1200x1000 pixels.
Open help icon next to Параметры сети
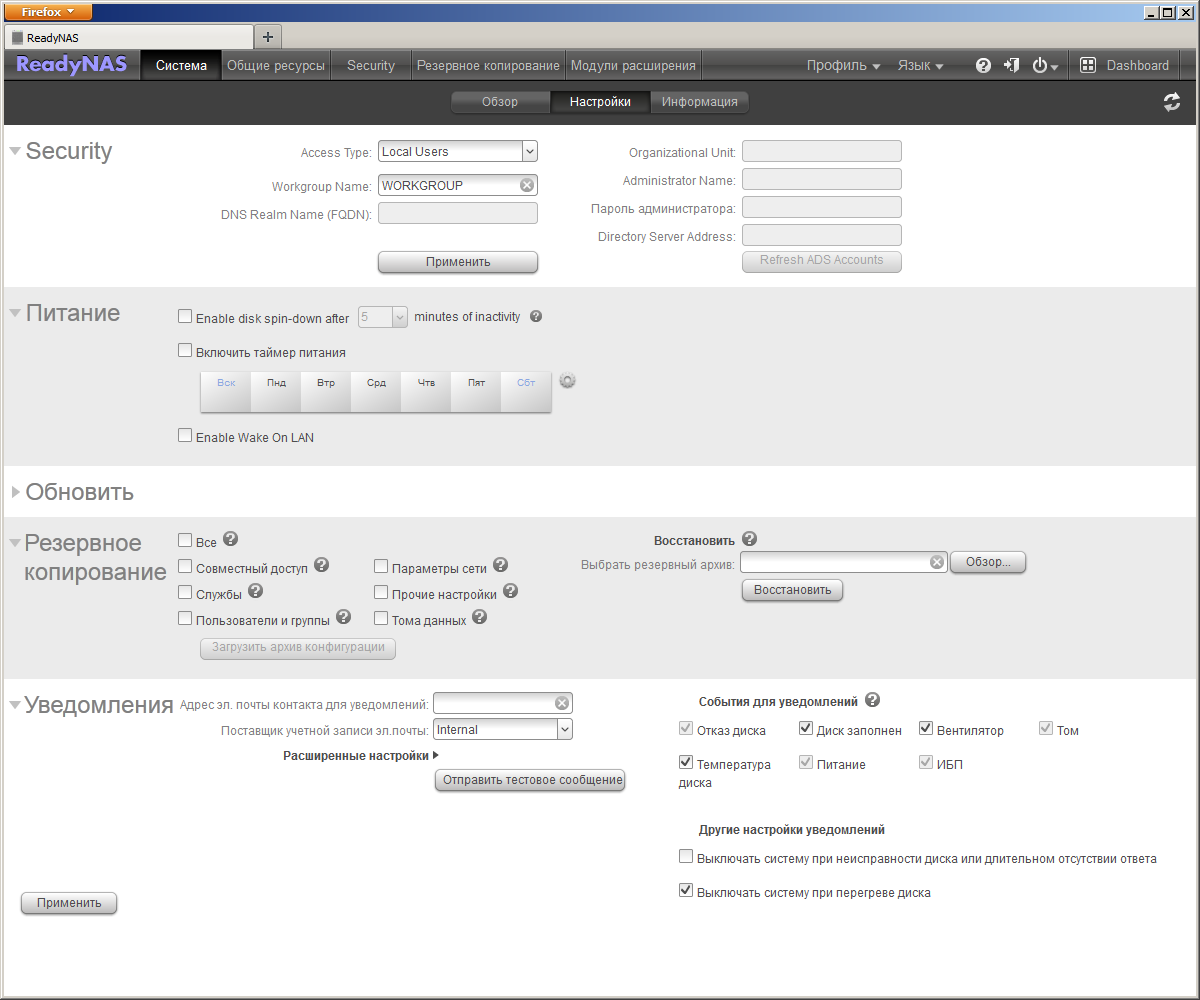point(501,564)
